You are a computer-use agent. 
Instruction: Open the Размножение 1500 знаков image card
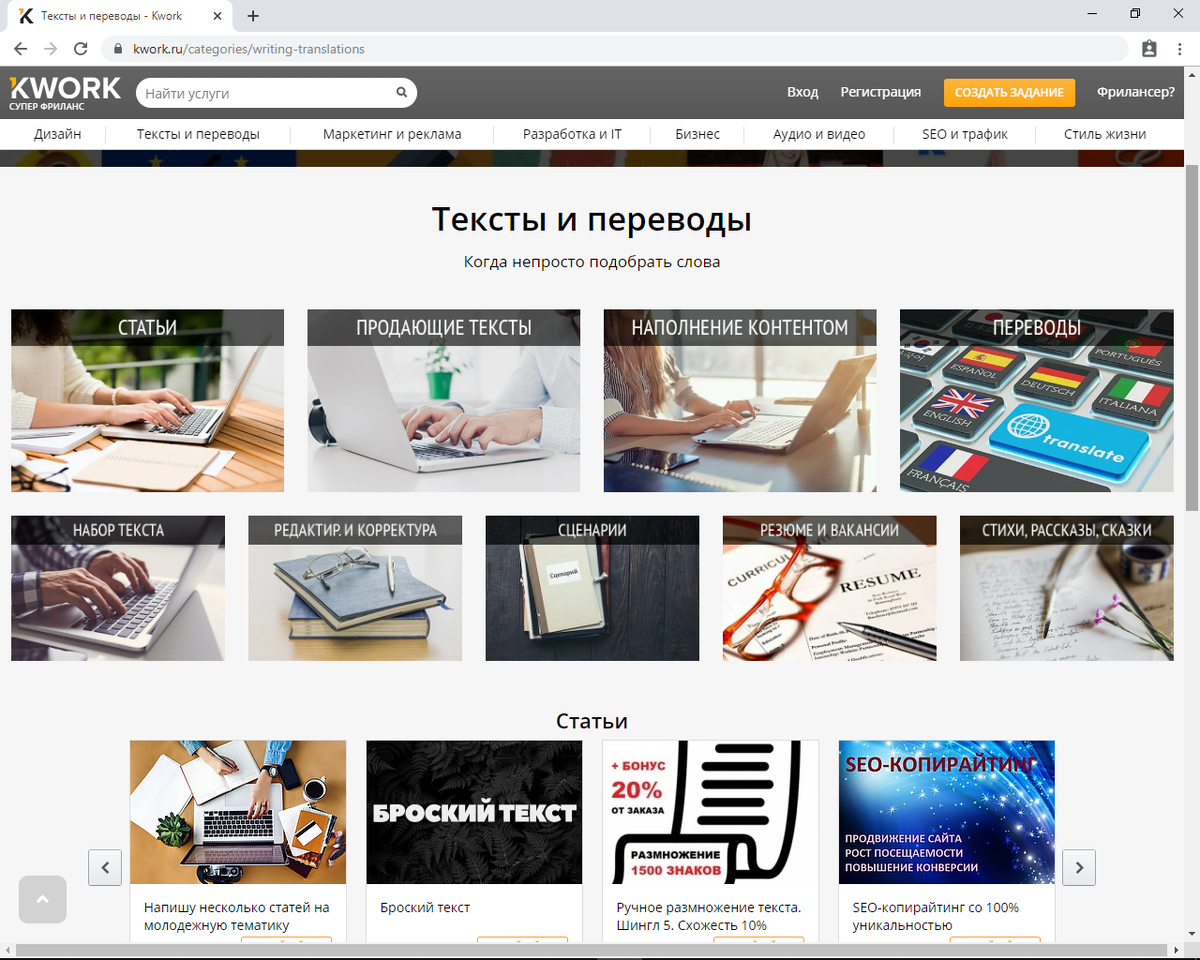point(710,812)
